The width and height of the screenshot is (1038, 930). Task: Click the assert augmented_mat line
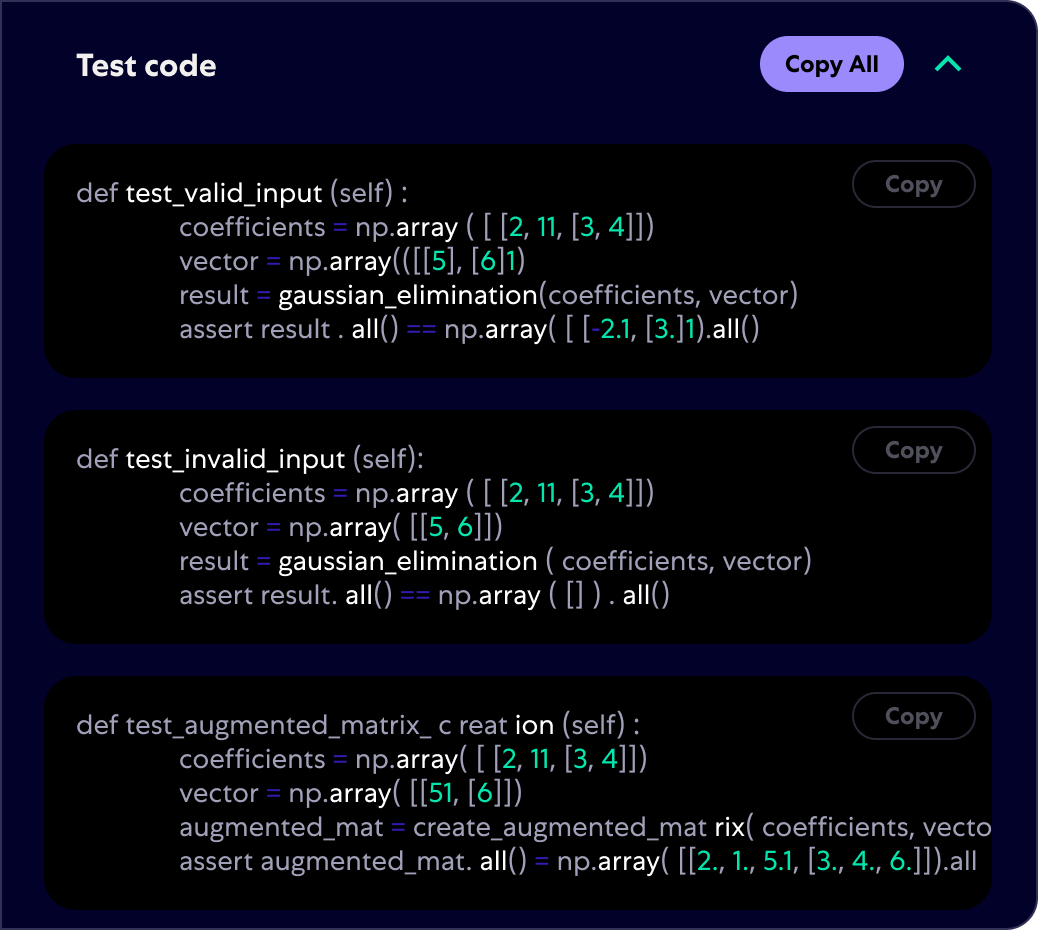tap(577, 862)
